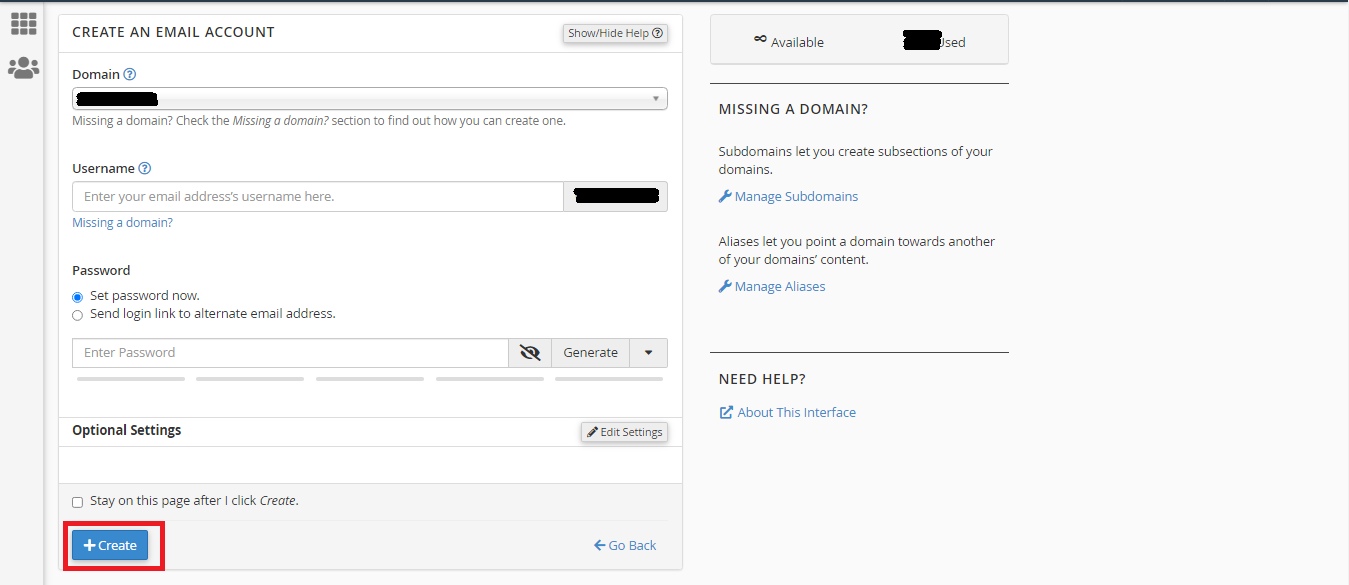Open the About This Interface link
This screenshot has height=585, width=1349.
pos(788,412)
